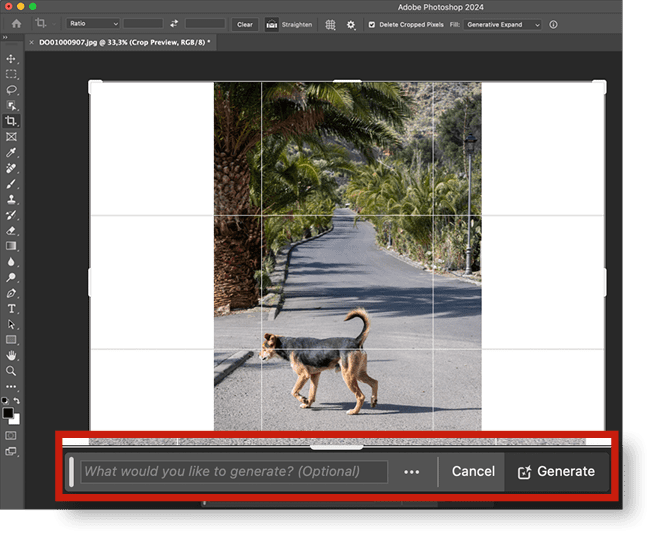The image size is (652, 536).
Task: Select the Move tool
Action: [11, 59]
